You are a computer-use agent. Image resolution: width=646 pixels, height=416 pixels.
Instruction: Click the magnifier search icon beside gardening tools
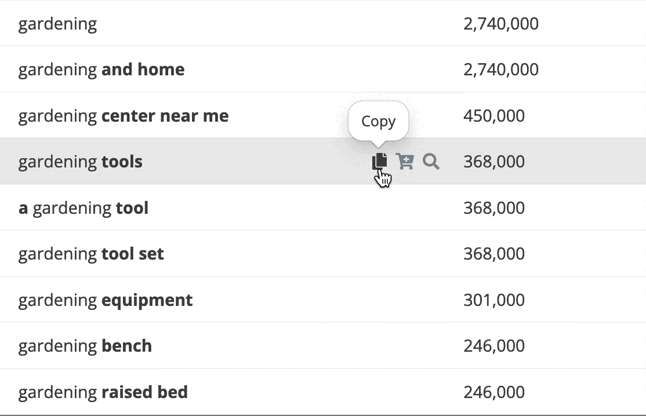click(431, 161)
